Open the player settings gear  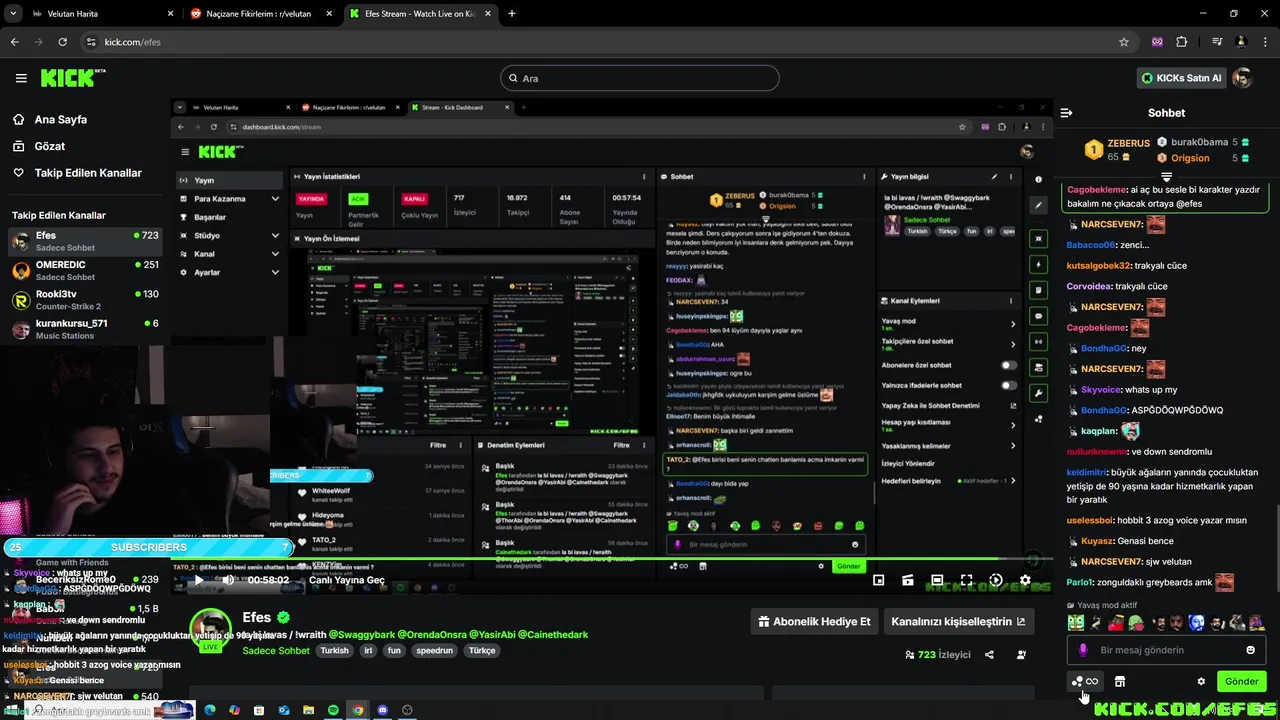pos(1025,580)
